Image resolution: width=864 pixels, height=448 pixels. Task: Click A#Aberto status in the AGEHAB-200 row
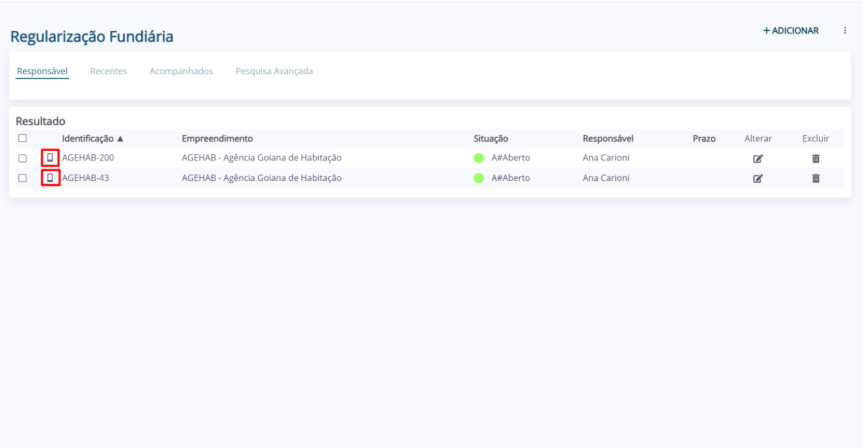pyautogui.click(x=511, y=158)
